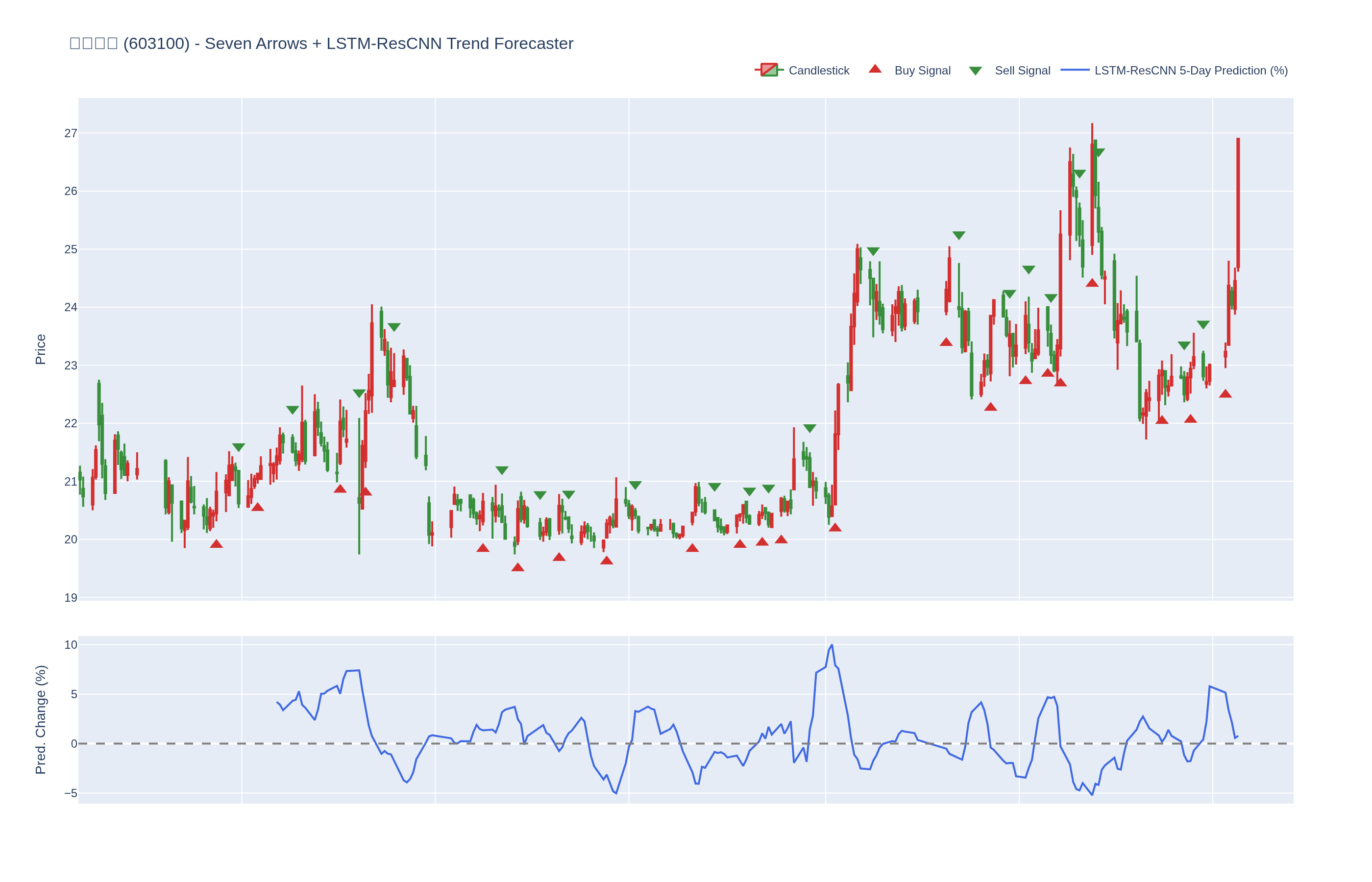Click the 10 tick label on prediction axis

click(71, 645)
